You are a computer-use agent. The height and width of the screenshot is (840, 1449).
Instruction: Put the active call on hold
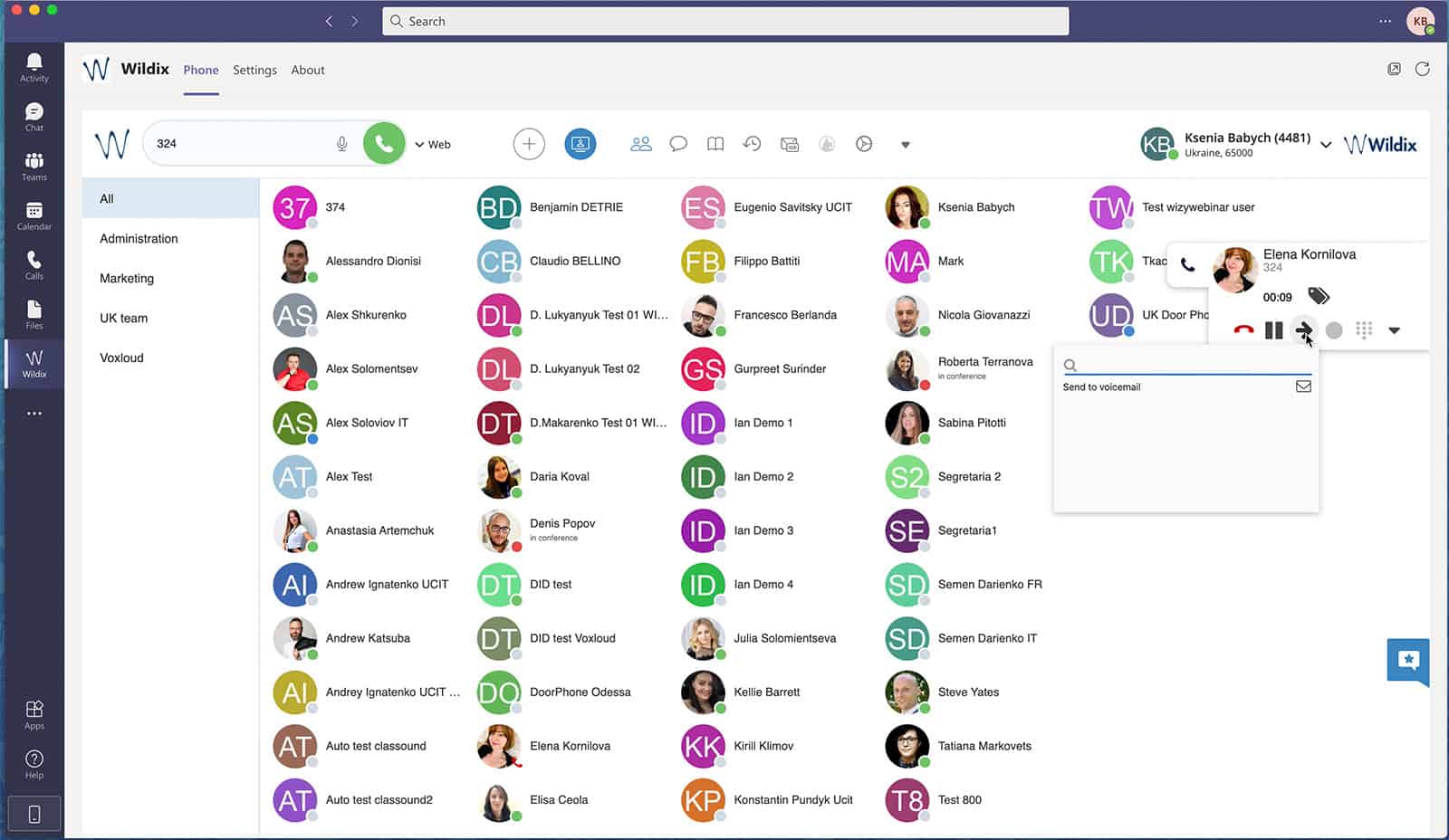(1273, 330)
